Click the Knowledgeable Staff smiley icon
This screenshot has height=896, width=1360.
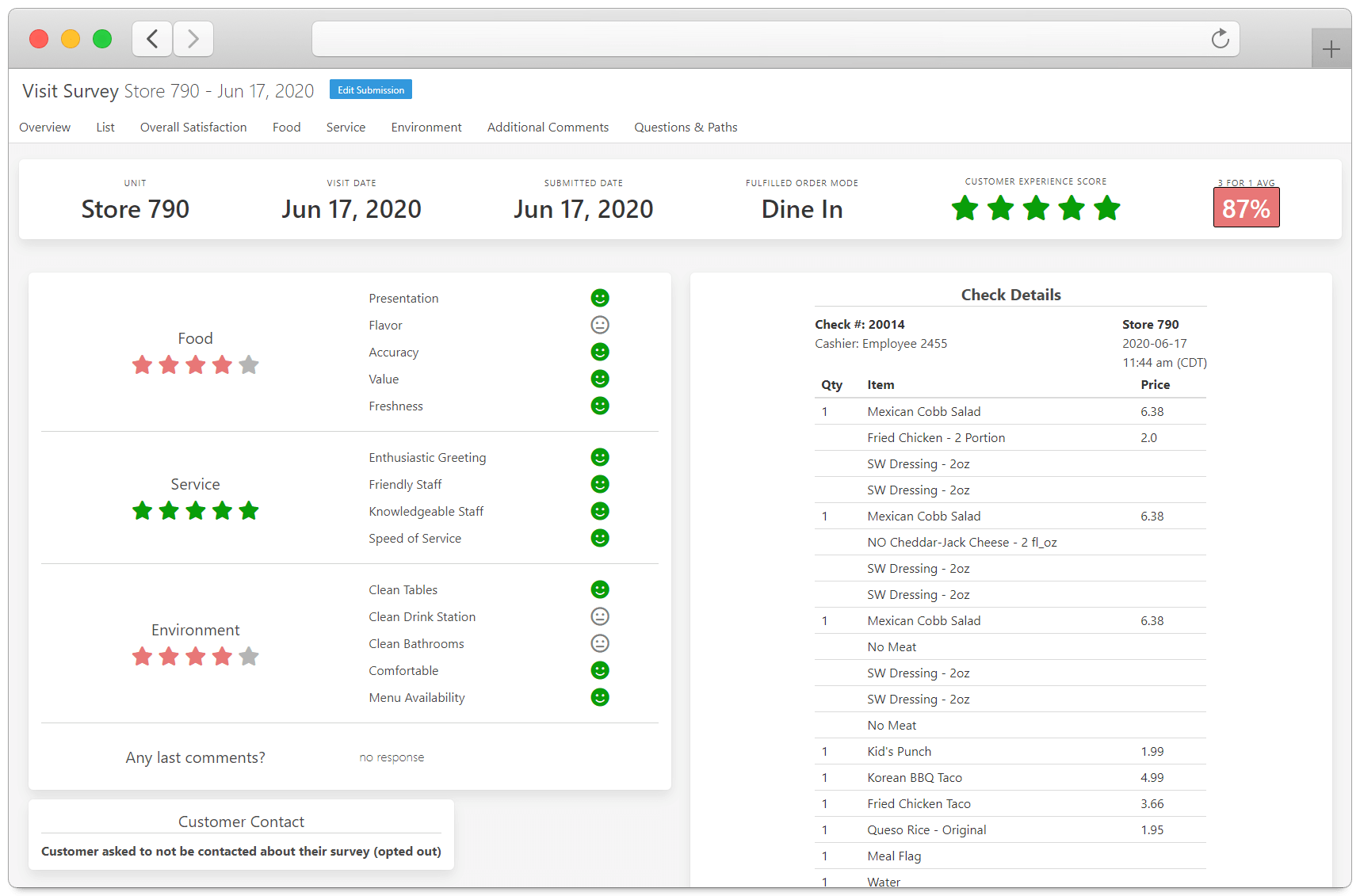click(x=600, y=511)
